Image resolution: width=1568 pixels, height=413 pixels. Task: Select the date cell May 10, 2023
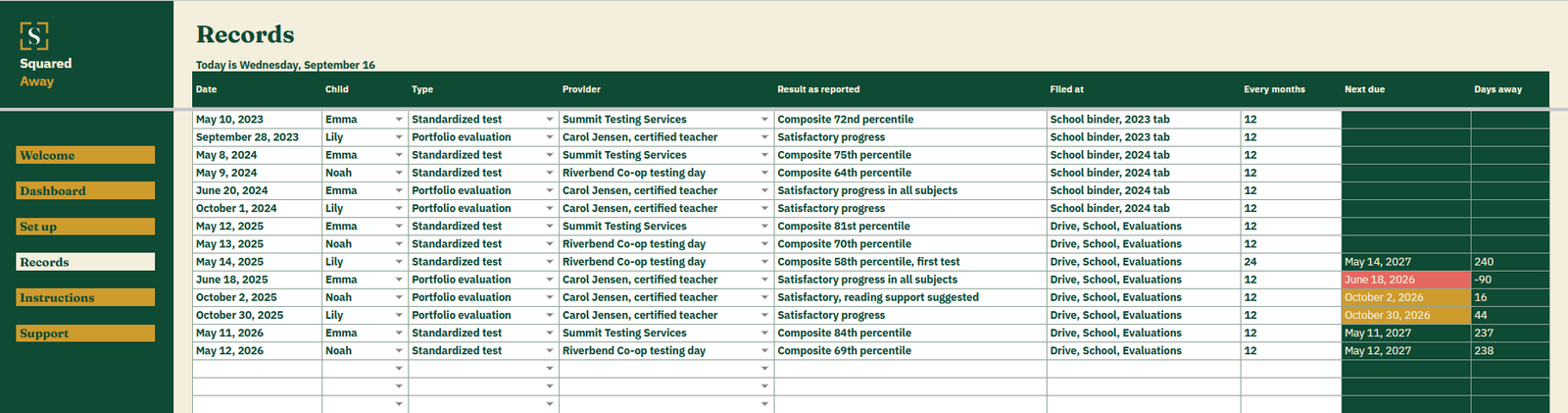point(257,120)
